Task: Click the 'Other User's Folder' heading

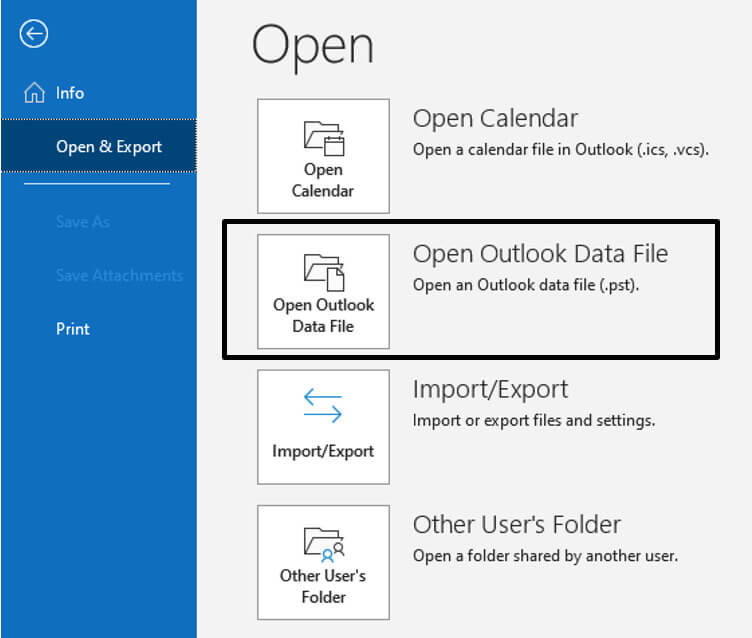Action: coord(517,524)
